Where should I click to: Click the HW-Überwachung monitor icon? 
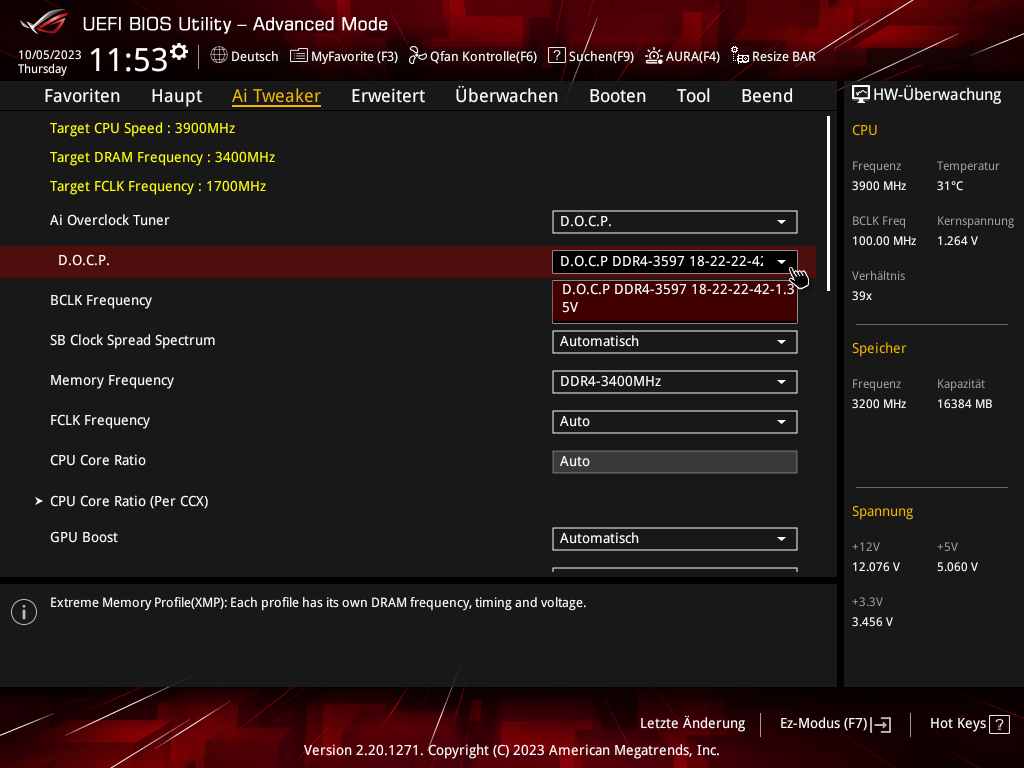861,95
